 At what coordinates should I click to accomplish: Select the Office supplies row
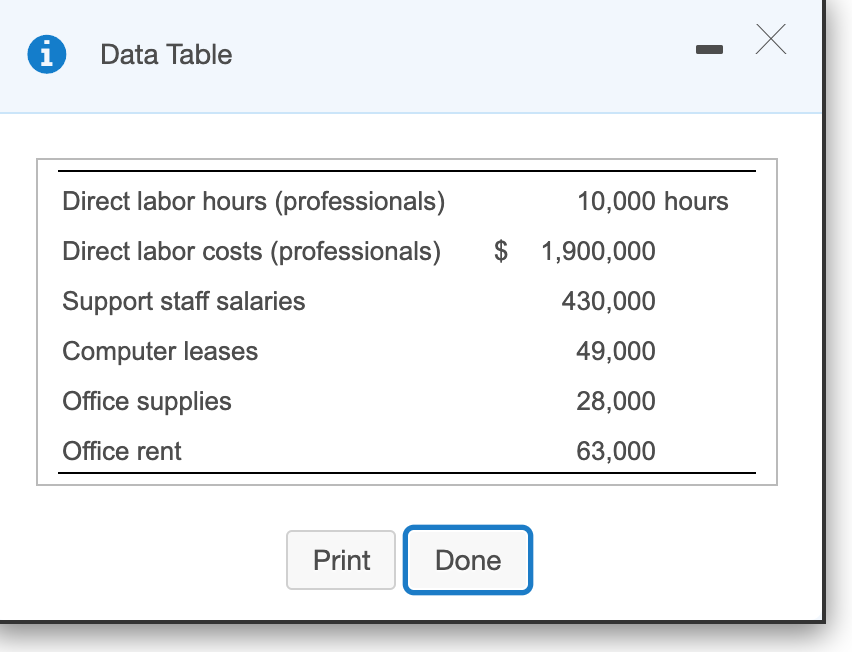click(x=147, y=401)
